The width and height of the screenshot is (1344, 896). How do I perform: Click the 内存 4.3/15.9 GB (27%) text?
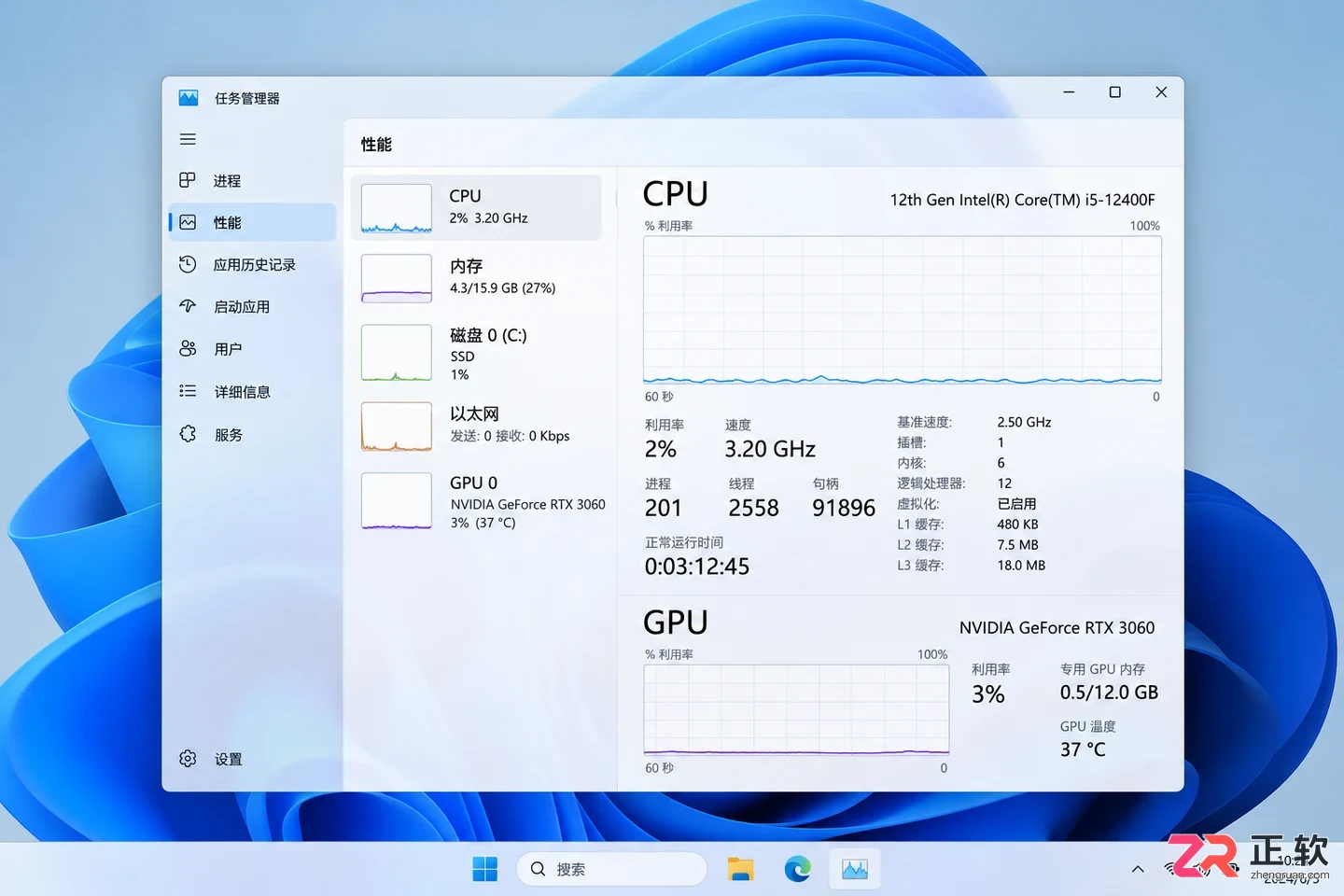point(502,277)
